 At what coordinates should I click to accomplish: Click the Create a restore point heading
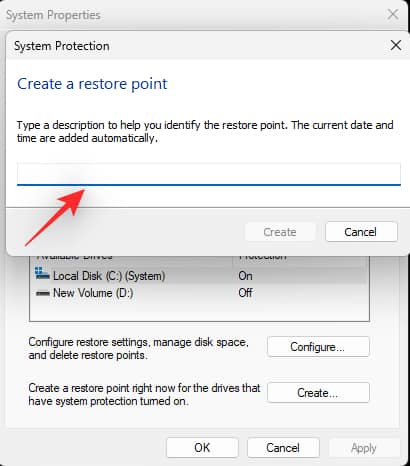92,84
